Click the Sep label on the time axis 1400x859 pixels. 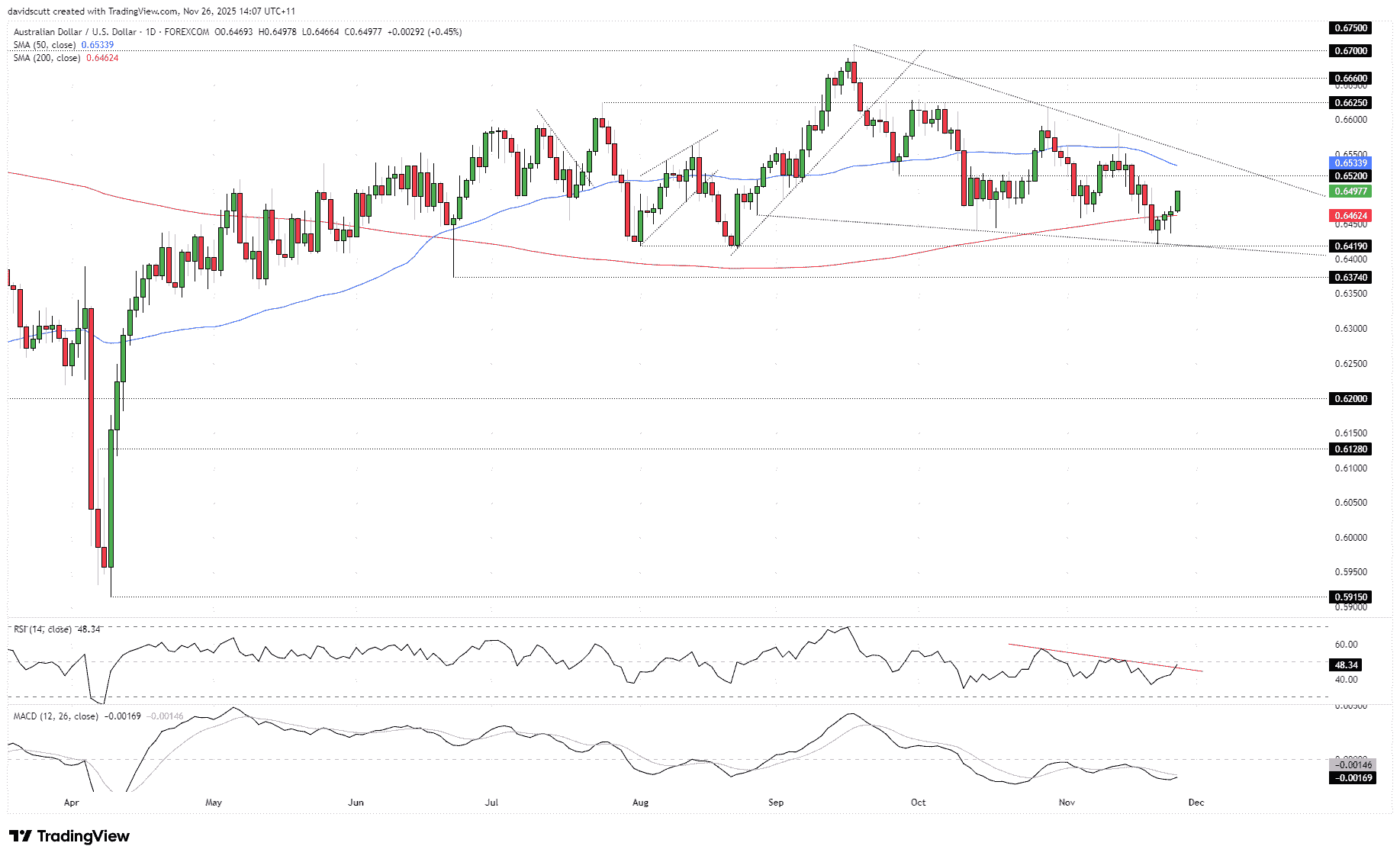coord(776,803)
